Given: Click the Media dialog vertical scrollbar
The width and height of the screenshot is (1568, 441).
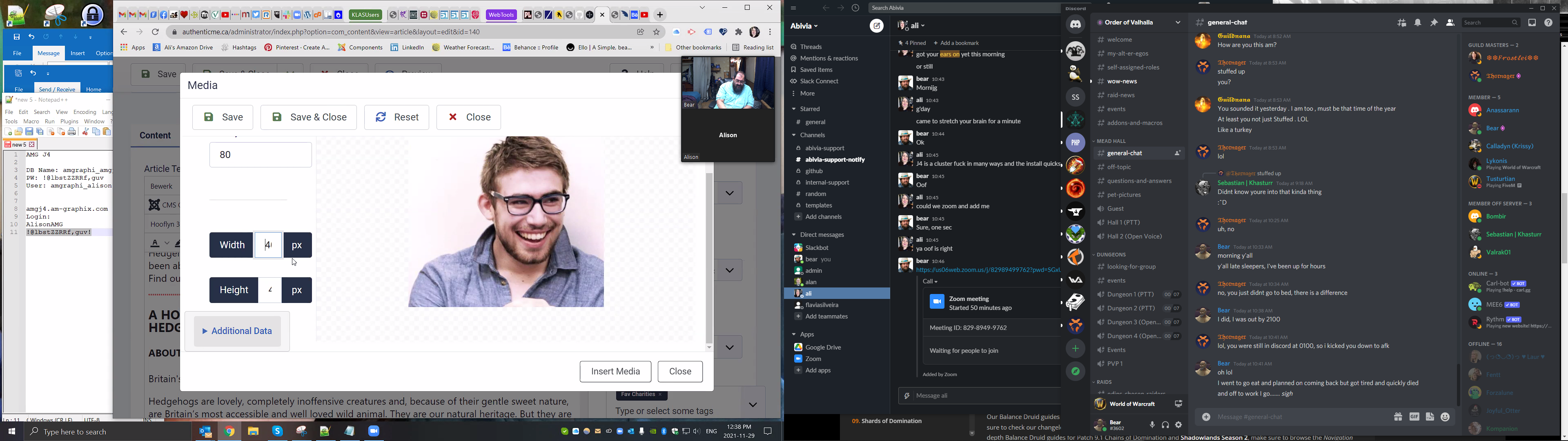Looking at the screenshot, I should click(x=709, y=258).
